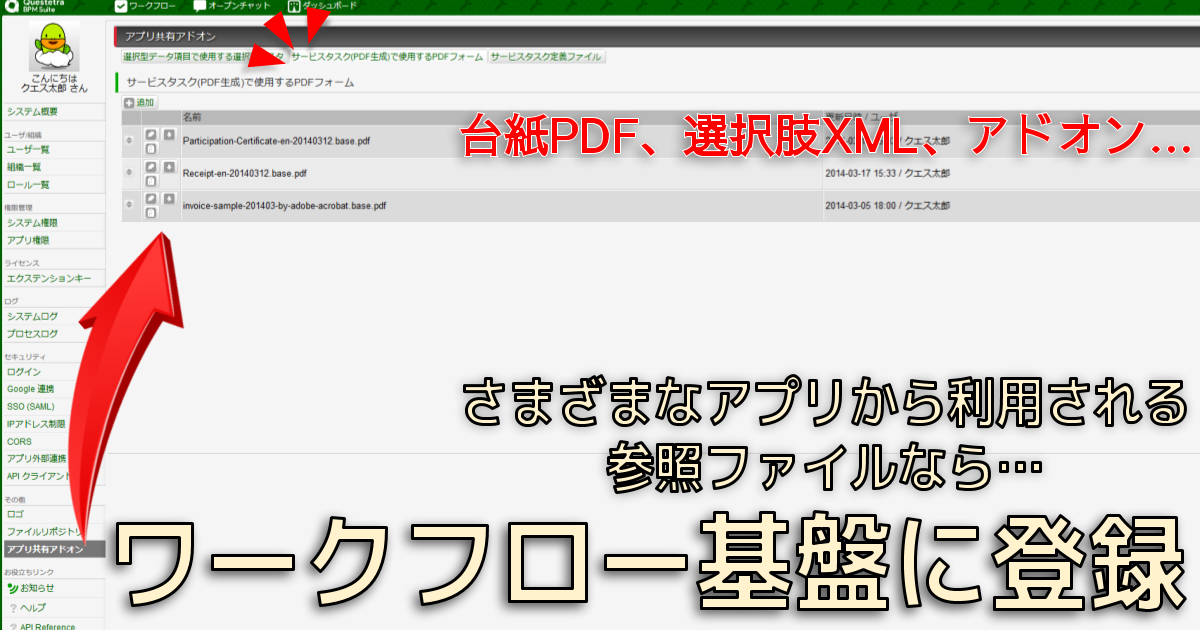This screenshot has width=1200, height=630.
Task: Download invoice-sample-201403-by-adobe-acrobat.base.pdf via arrow icon
Action: coord(168,199)
